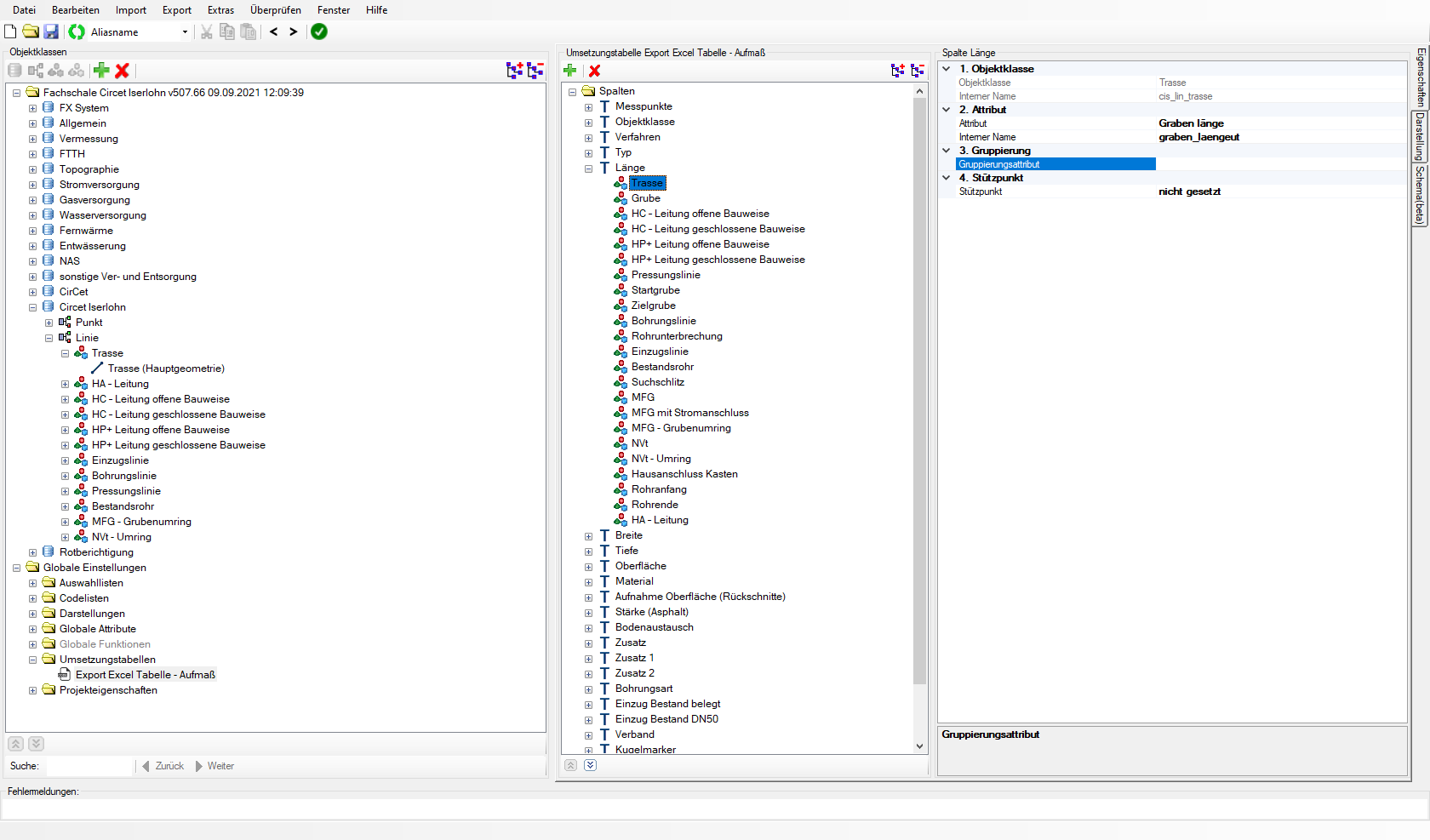Open the Aliasname dropdown
1430x840 pixels.
coord(185,32)
